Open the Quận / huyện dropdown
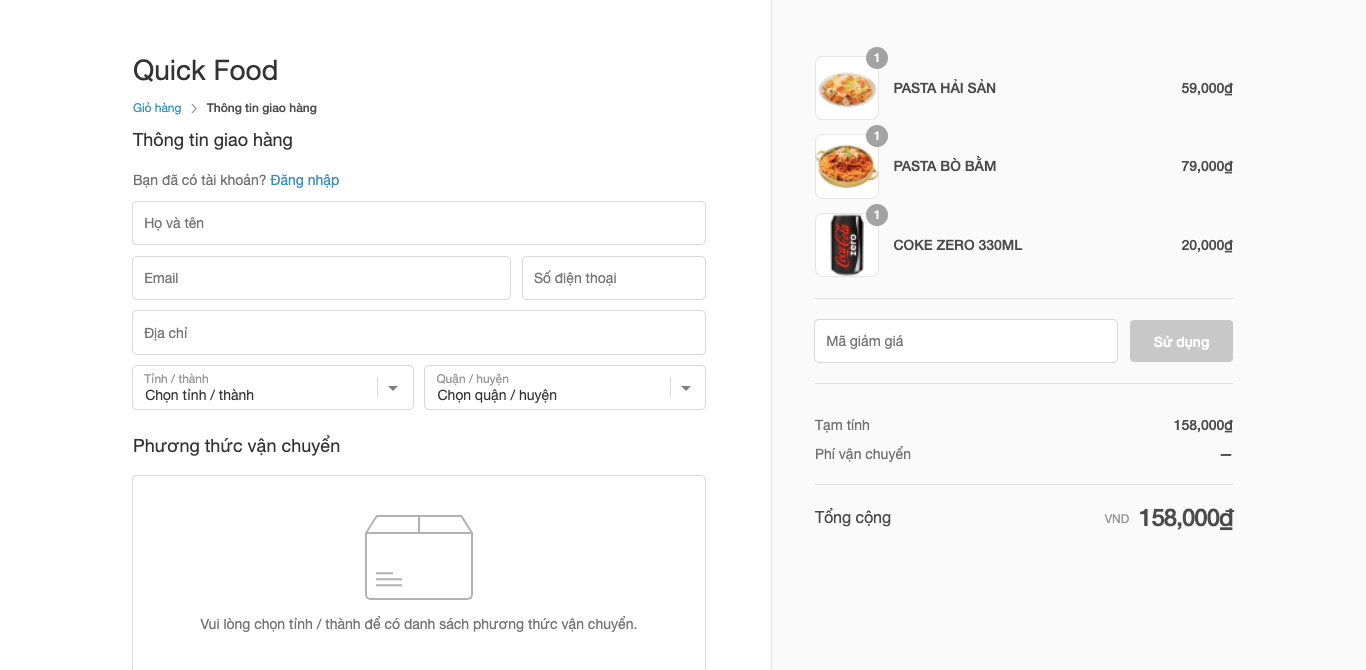 point(565,387)
